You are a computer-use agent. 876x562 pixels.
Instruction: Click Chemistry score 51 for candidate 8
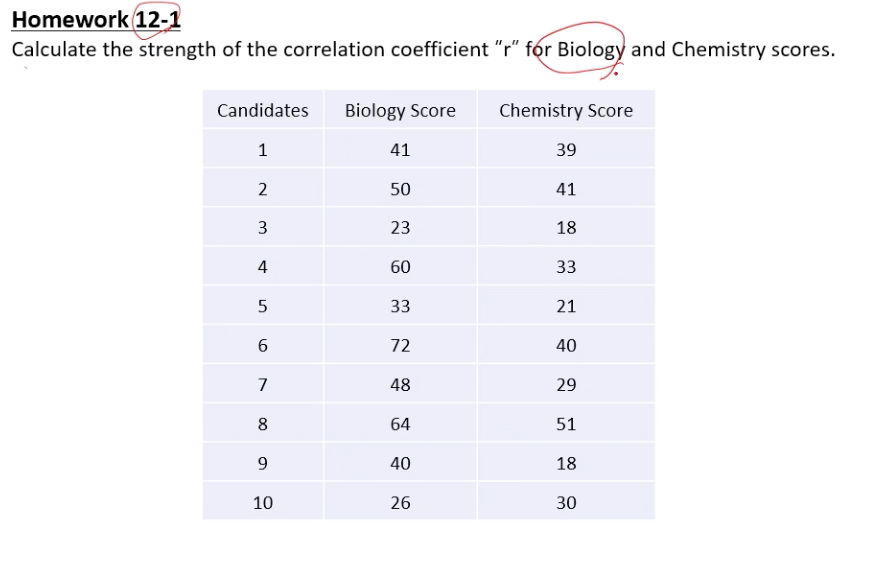pos(566,424)
